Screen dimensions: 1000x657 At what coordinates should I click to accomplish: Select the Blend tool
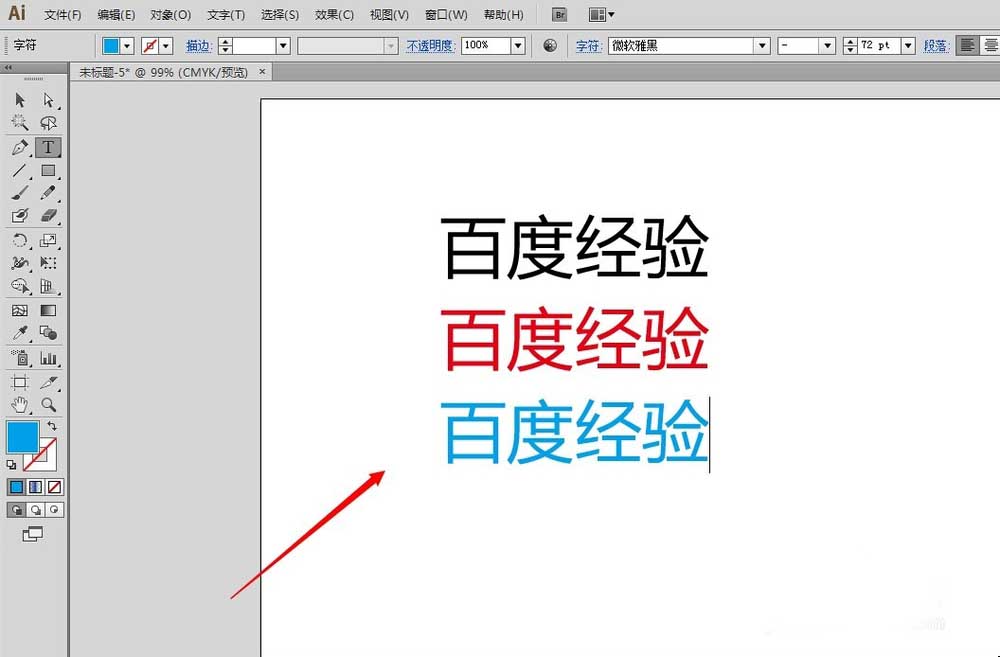pos(48,333)
